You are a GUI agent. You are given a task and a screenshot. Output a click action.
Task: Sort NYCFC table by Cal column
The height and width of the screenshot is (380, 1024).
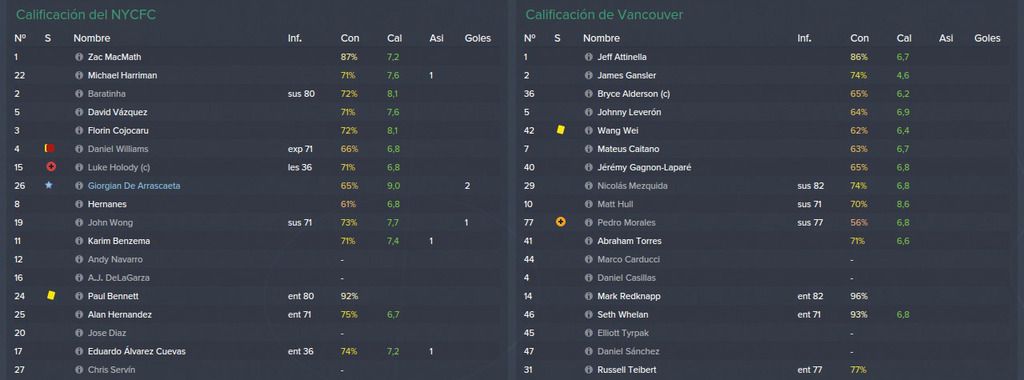pos(394,39)
